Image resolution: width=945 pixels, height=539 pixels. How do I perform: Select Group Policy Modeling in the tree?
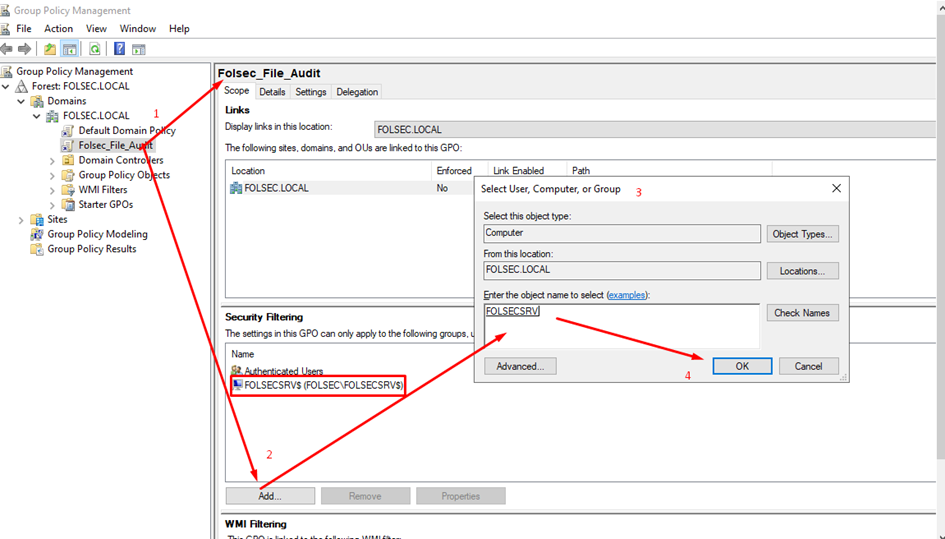click(97, 234)
